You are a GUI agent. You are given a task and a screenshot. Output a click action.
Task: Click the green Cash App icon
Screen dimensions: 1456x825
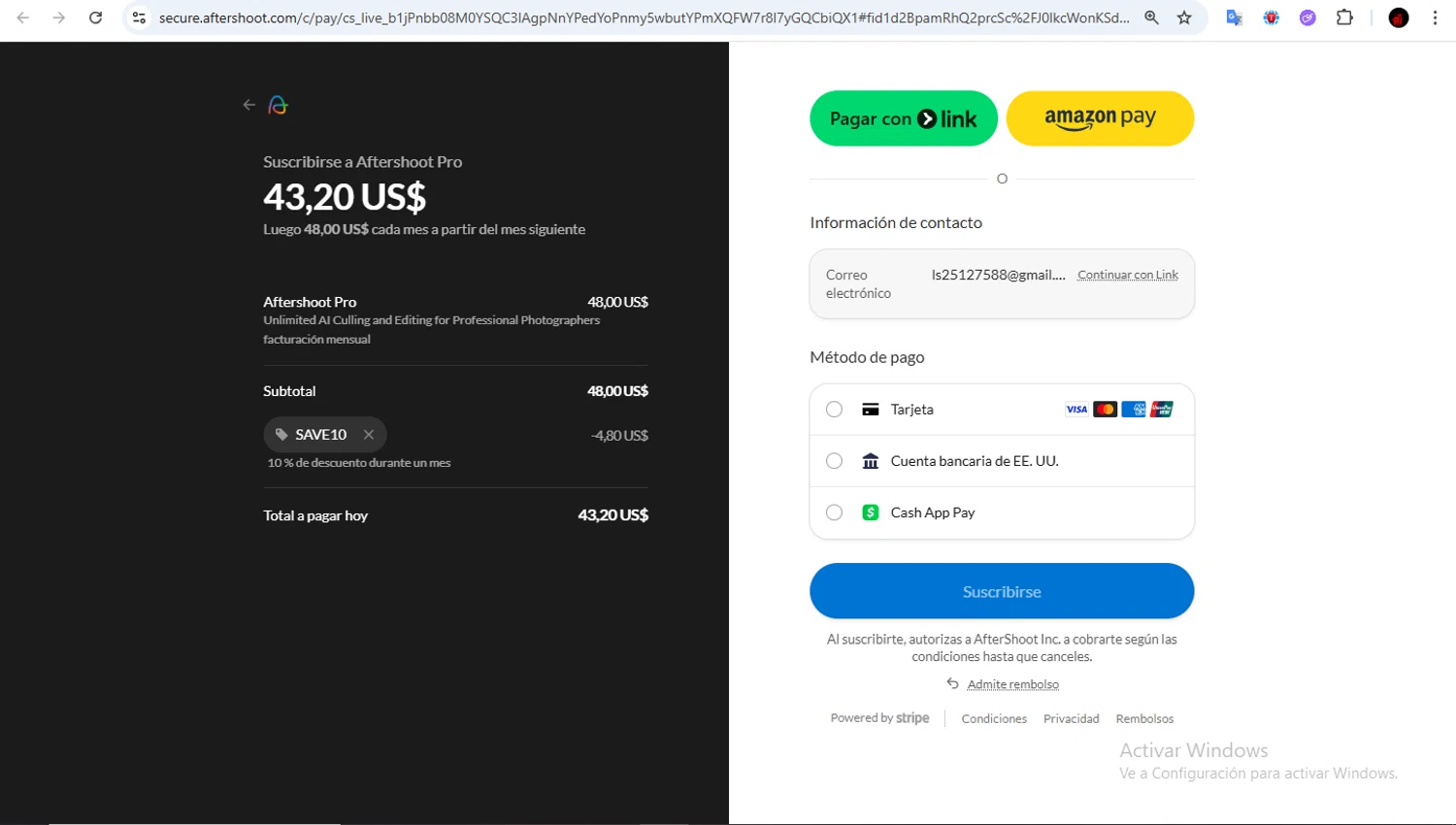(x=871, y=512)
